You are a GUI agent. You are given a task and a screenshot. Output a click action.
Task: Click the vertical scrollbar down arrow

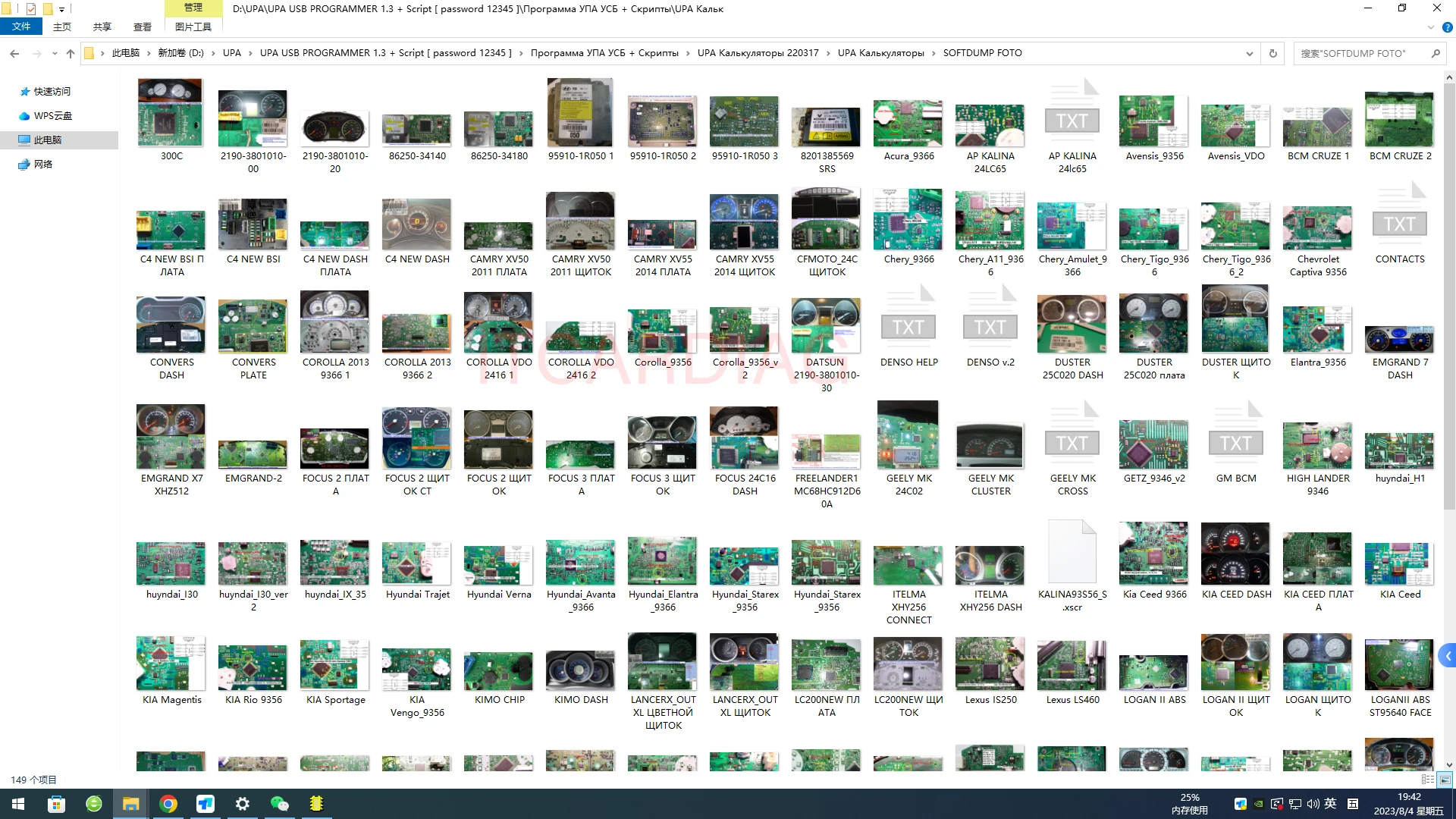1449,765
